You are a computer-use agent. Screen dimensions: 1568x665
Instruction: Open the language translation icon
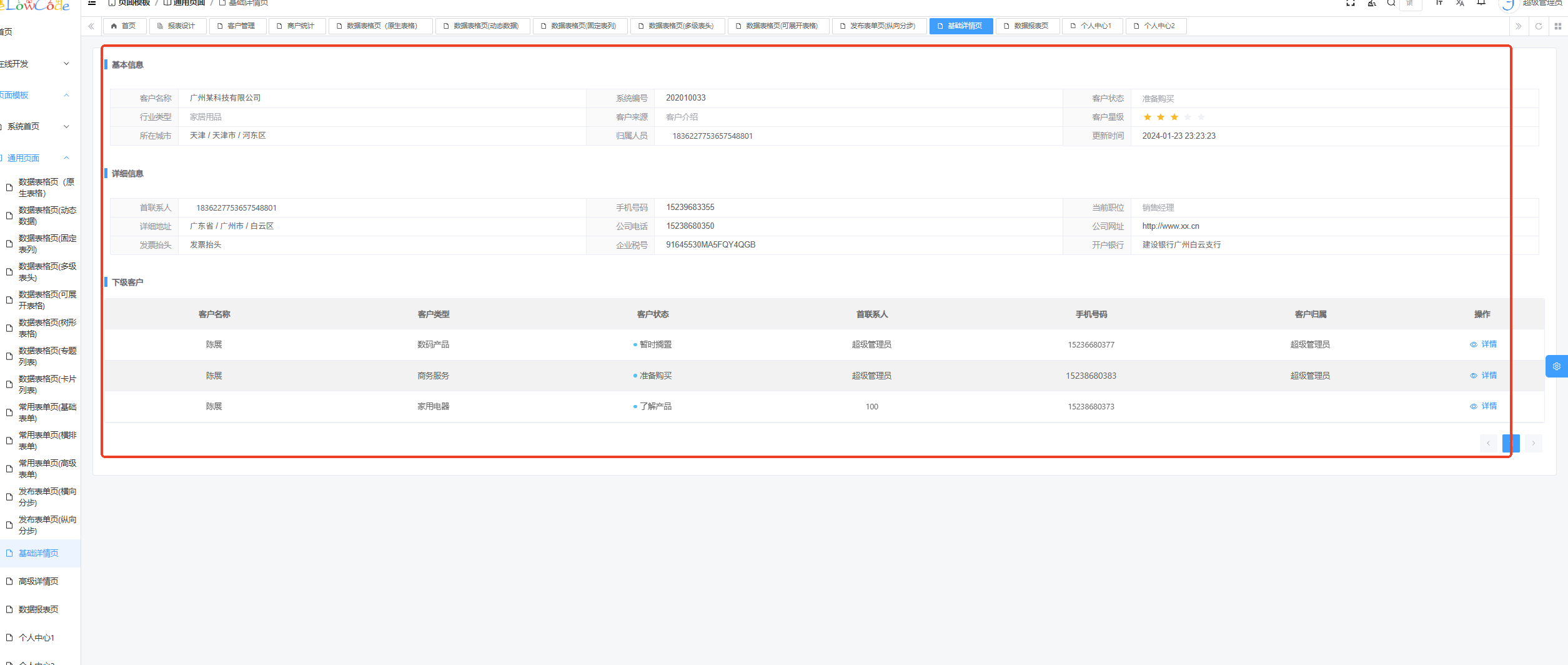point(1460,3)
